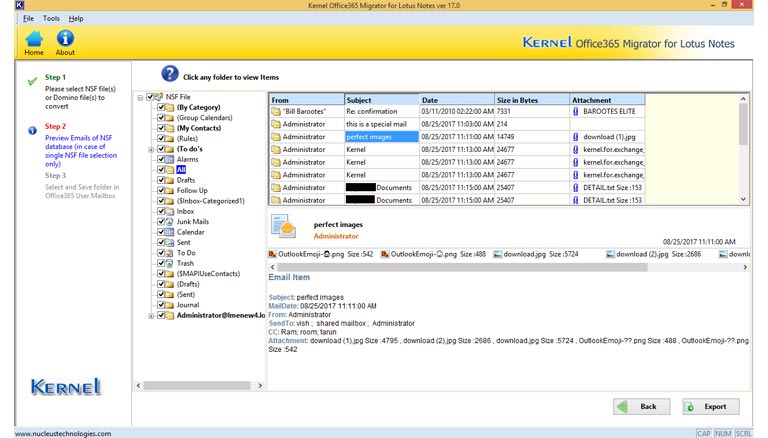
Task: Open the About info icon
Action: (65, 39)
